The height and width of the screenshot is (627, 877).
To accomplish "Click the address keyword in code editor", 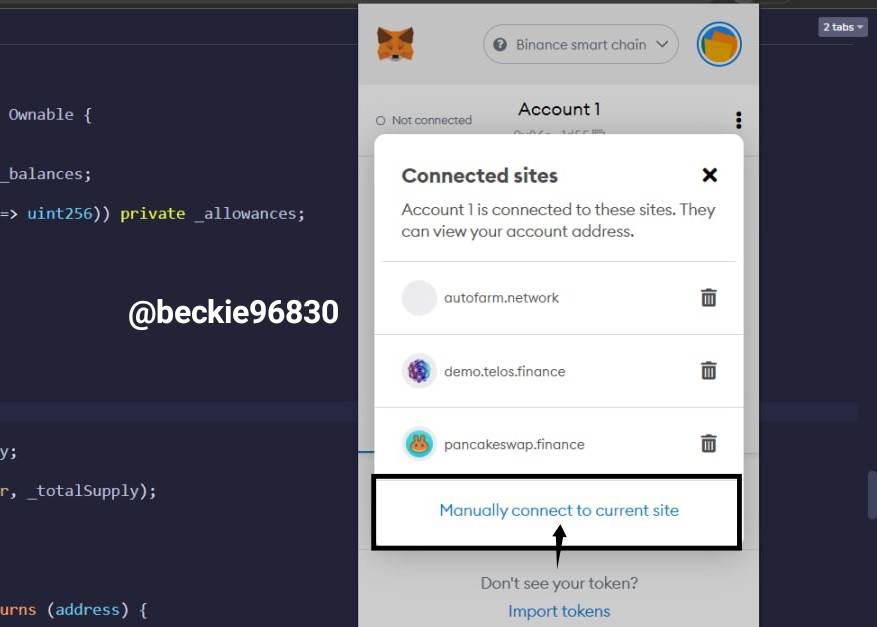I will pyautogui.click(x=87, y=609).
